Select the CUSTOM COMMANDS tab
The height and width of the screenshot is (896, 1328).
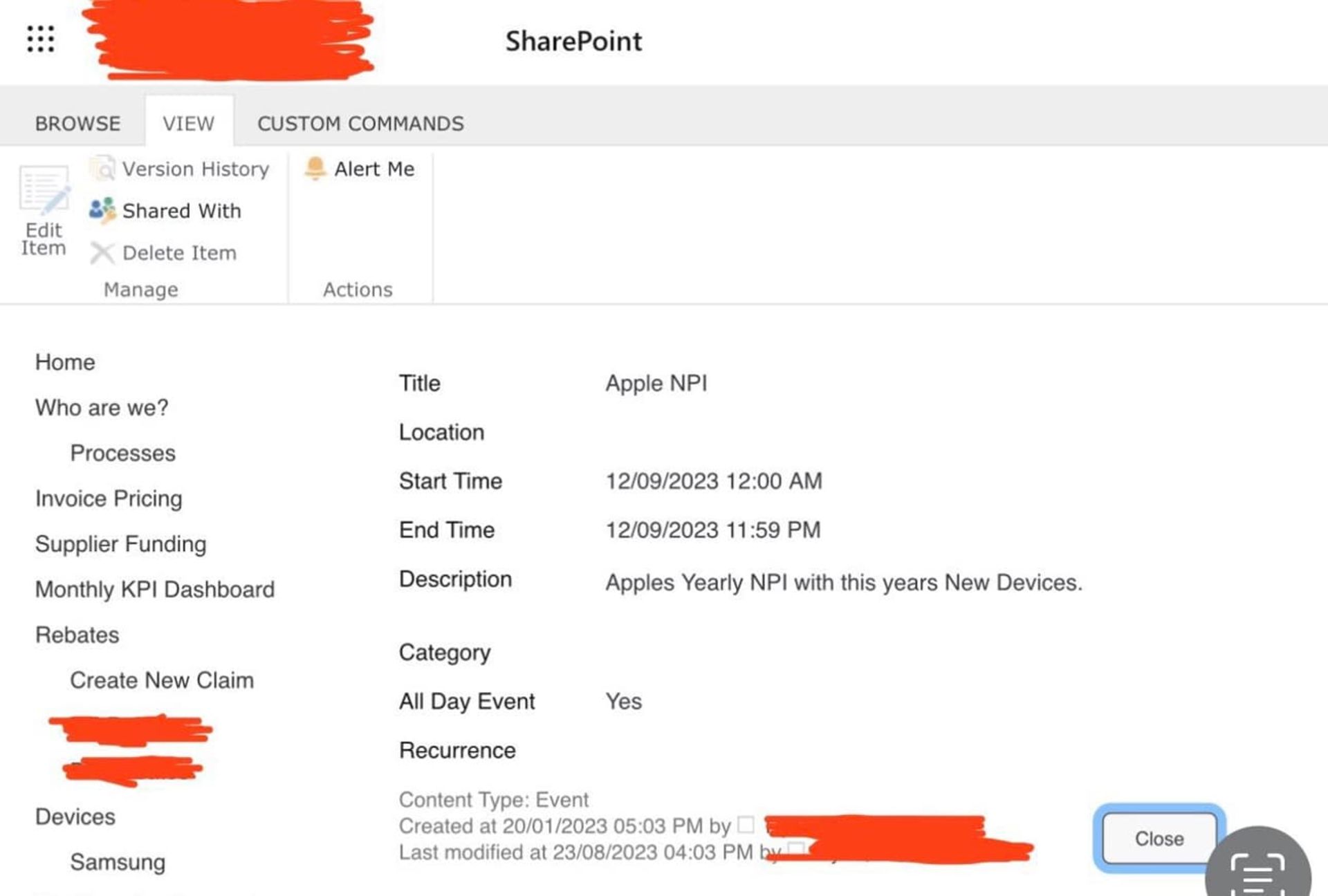[360, 122]
